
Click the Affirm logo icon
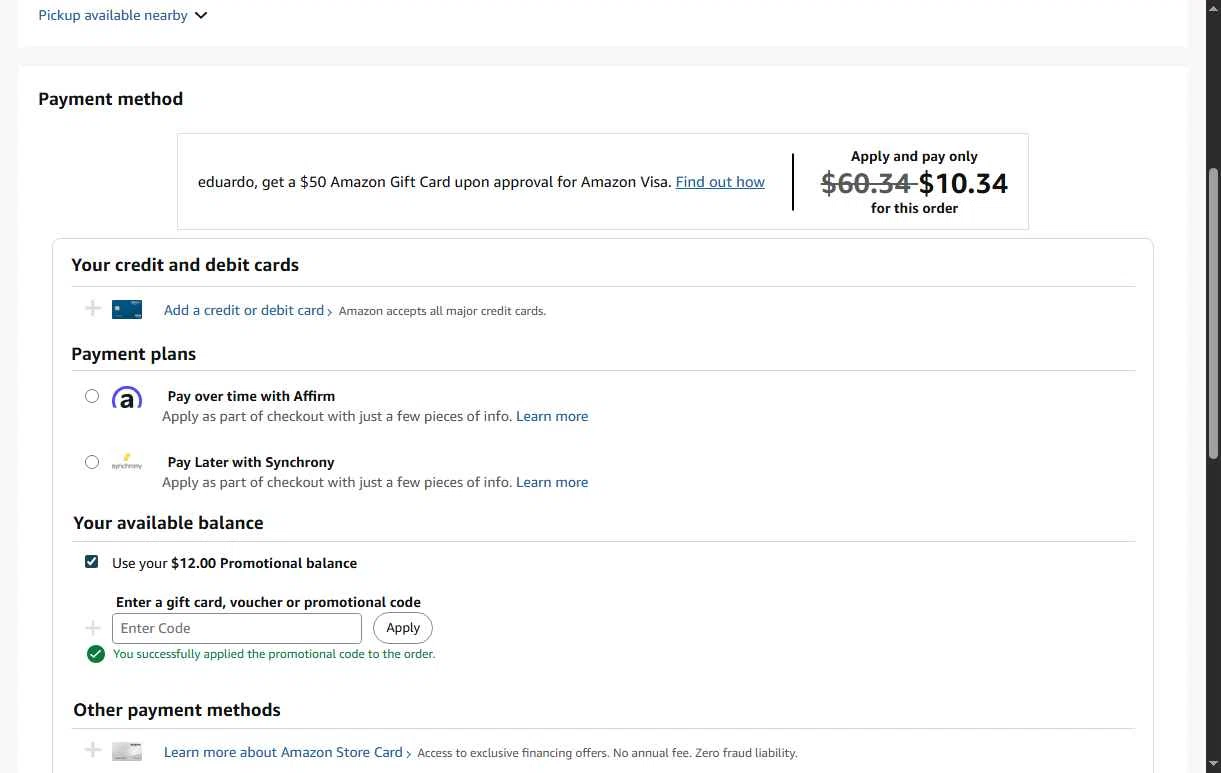click(x=127, y=397)
